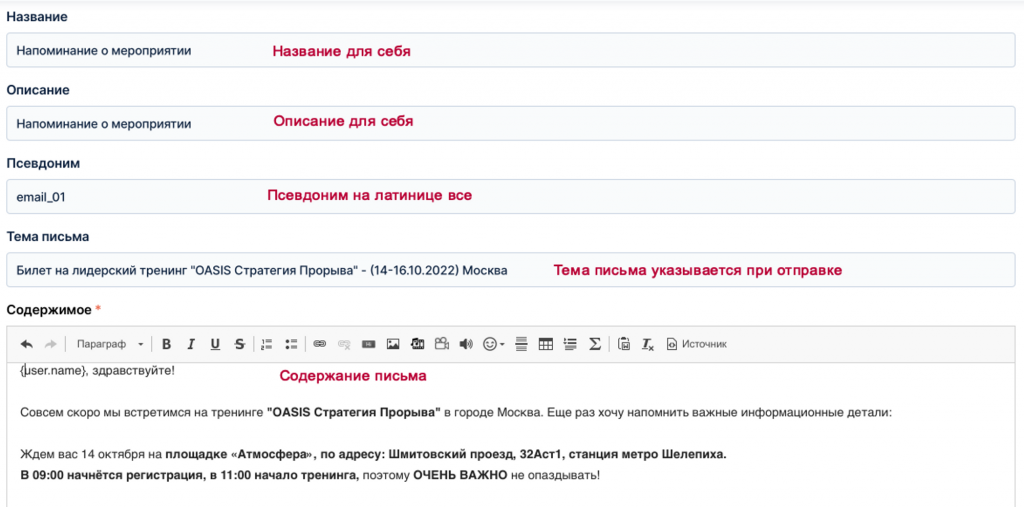Viewport: 1024px width, 507px height.
Task: Click the words "ОЧЕНЬ ВАЖНО" in the body
Action: point(460,475)
